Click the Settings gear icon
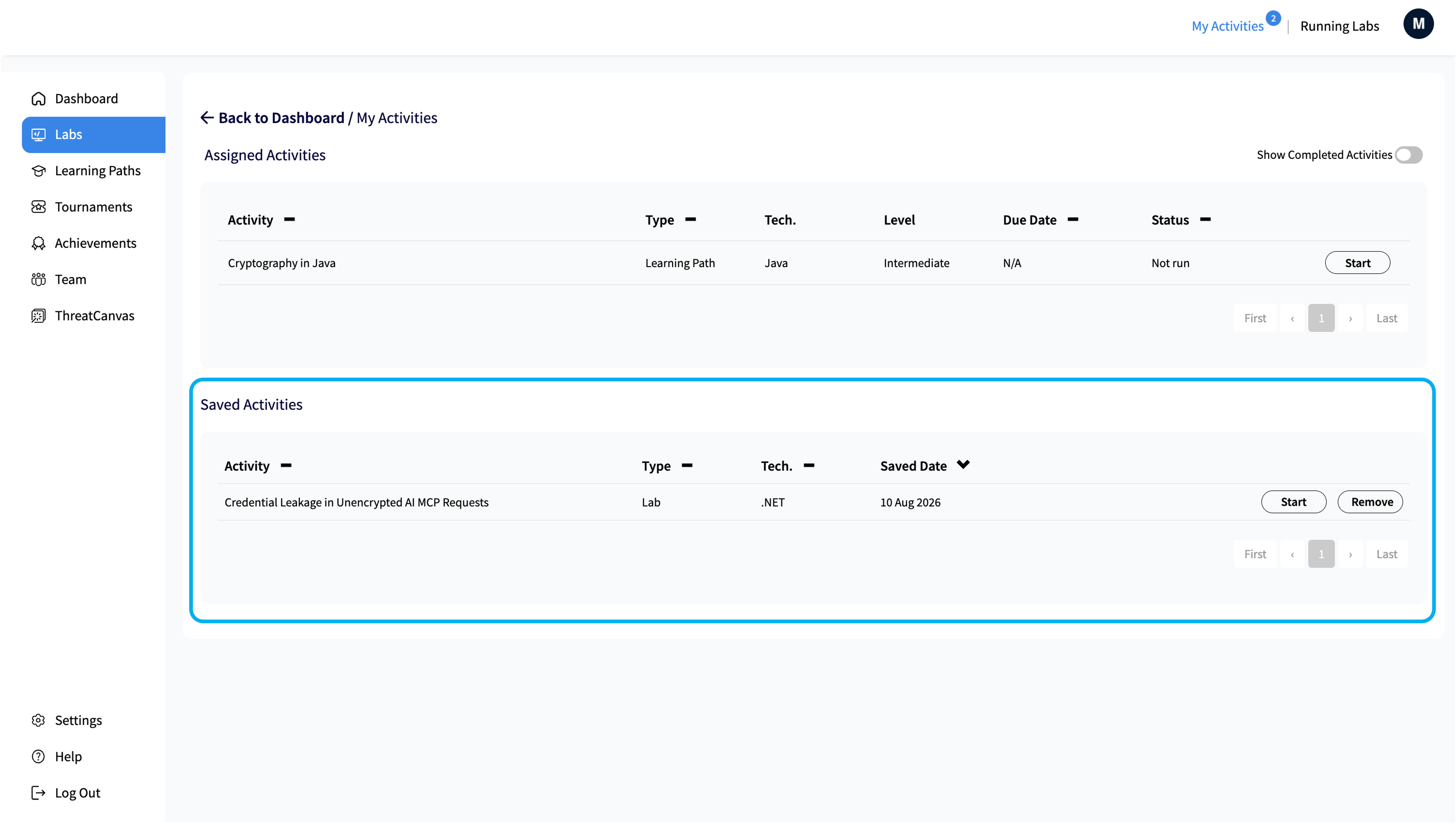 pyautogui.click(x=39, y=720)
